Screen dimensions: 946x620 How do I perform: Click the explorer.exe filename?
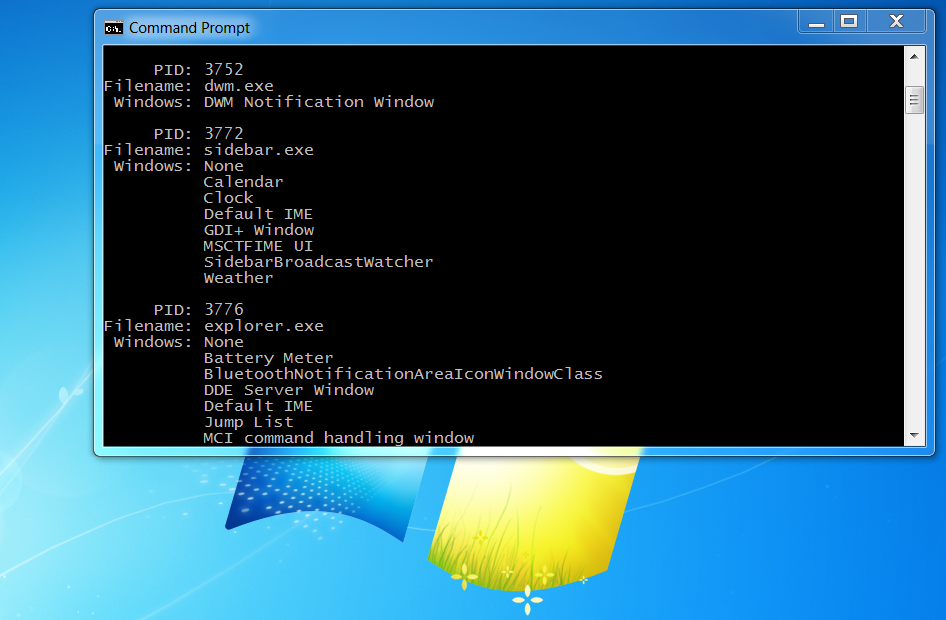pos(264,326)
